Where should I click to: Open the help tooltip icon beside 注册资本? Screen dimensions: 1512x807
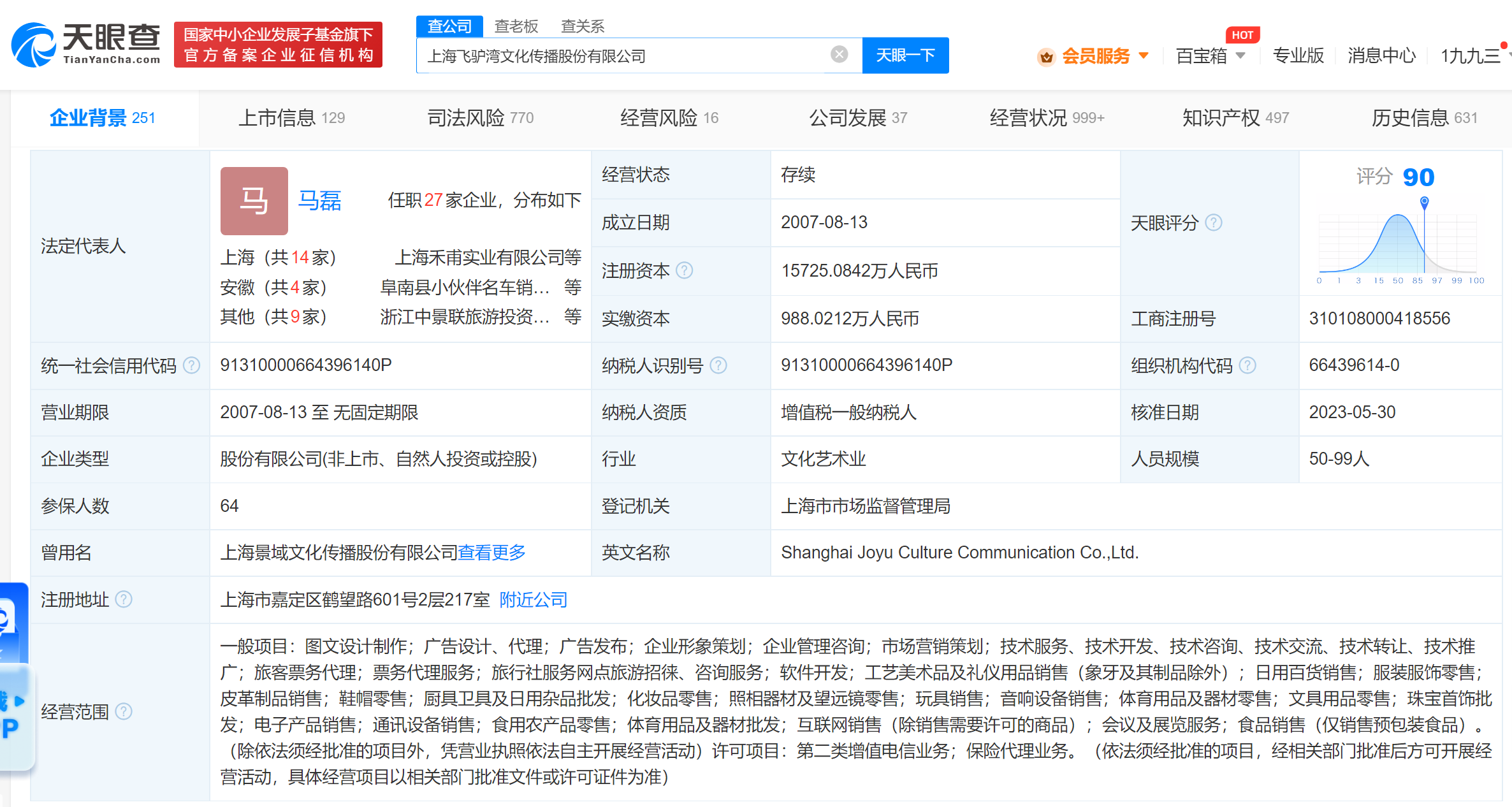coord(686,270)
